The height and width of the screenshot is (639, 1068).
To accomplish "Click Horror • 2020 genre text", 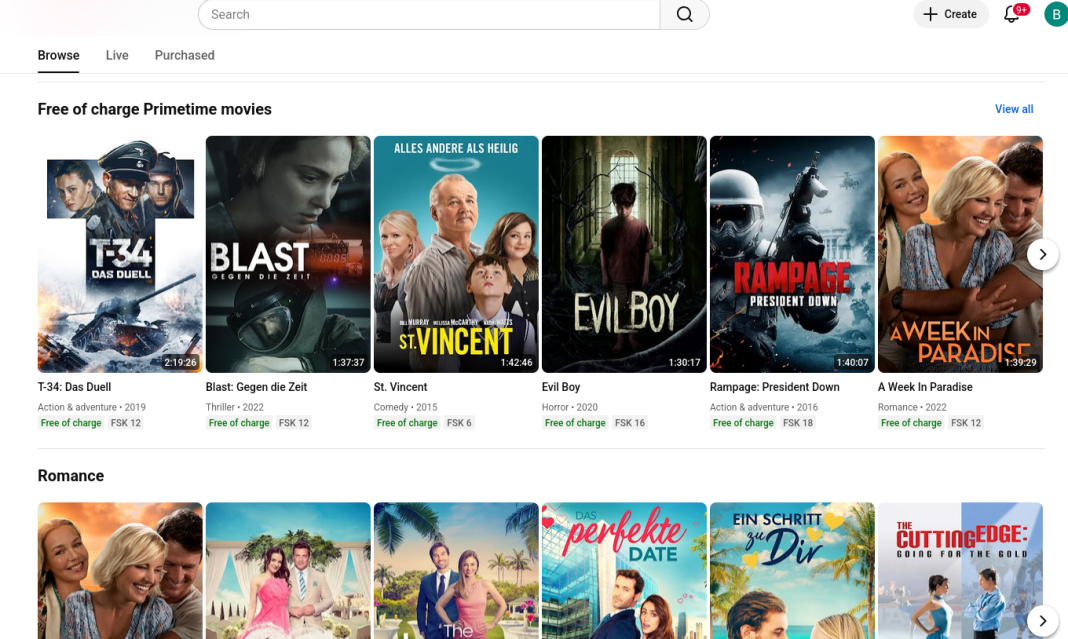I will [569, 407].
